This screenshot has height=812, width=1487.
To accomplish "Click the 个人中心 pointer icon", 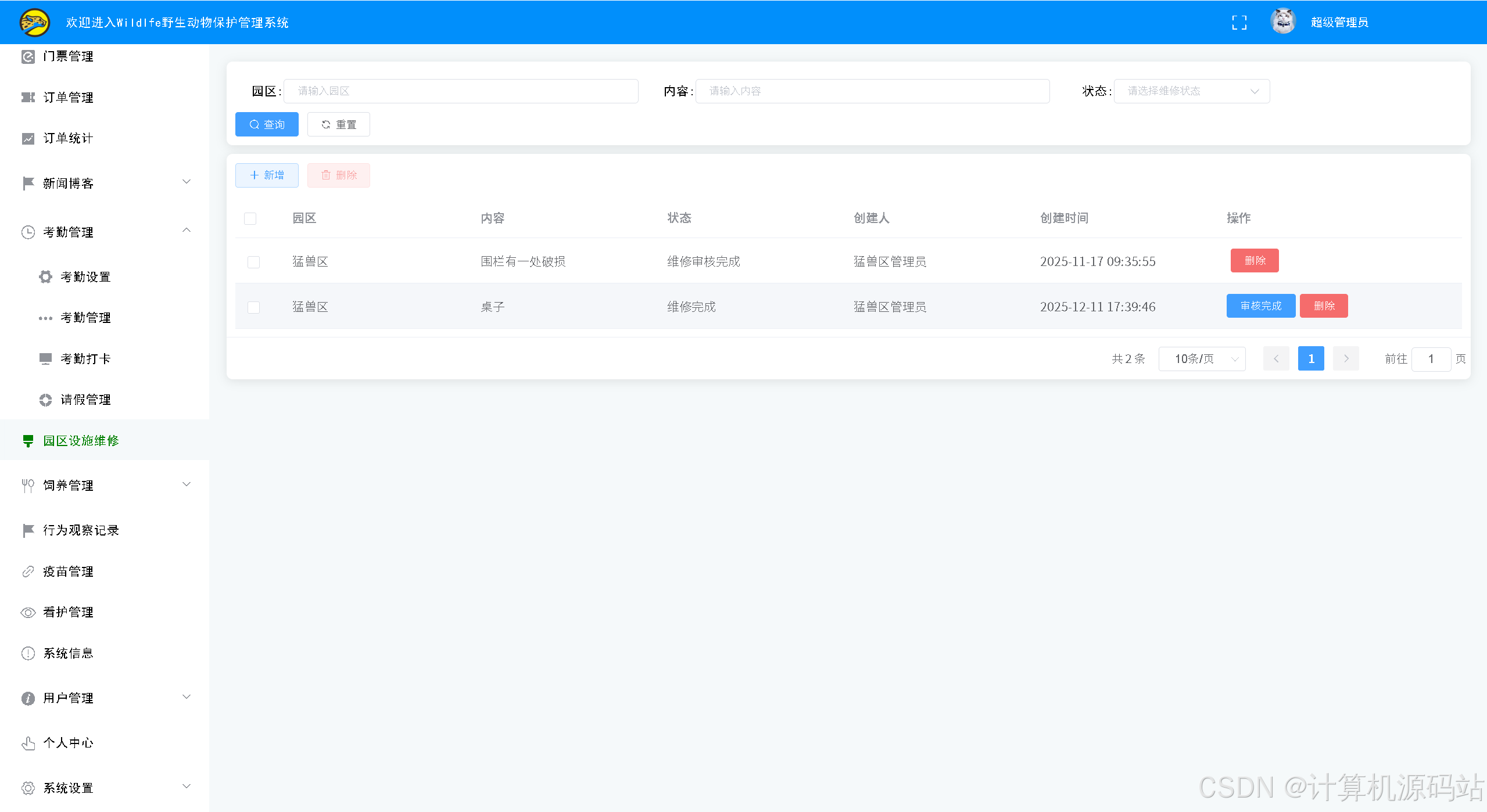I will [x=28, y=743].
